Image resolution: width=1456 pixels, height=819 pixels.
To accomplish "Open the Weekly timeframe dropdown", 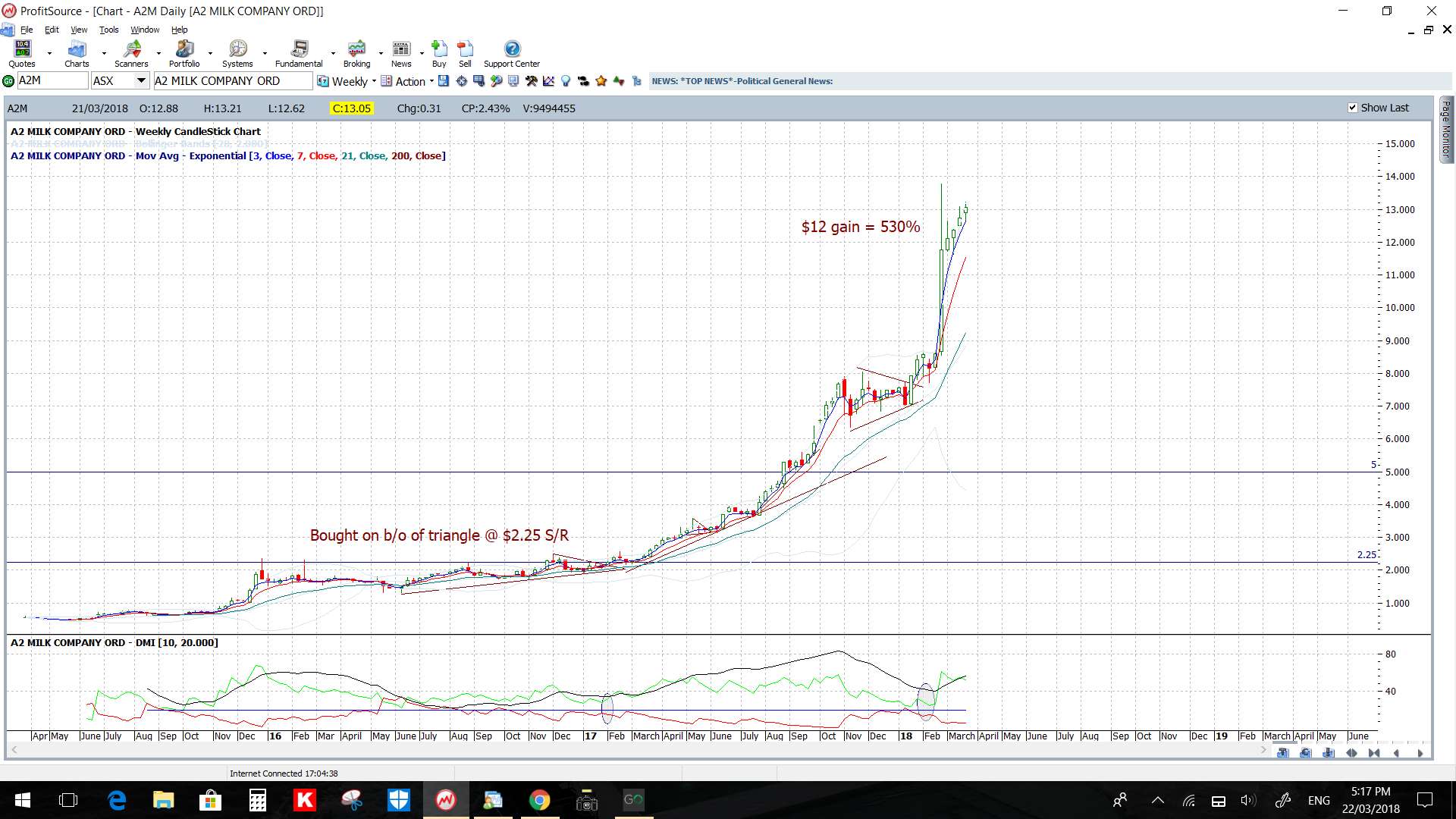I will (347, 81).
